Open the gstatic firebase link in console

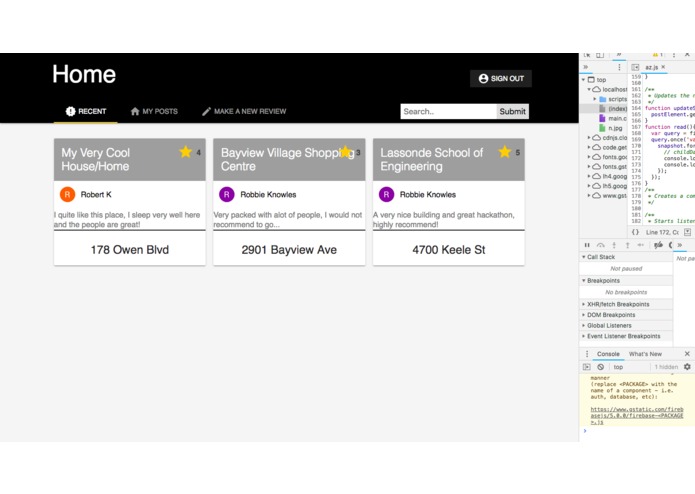click(636, 416)
